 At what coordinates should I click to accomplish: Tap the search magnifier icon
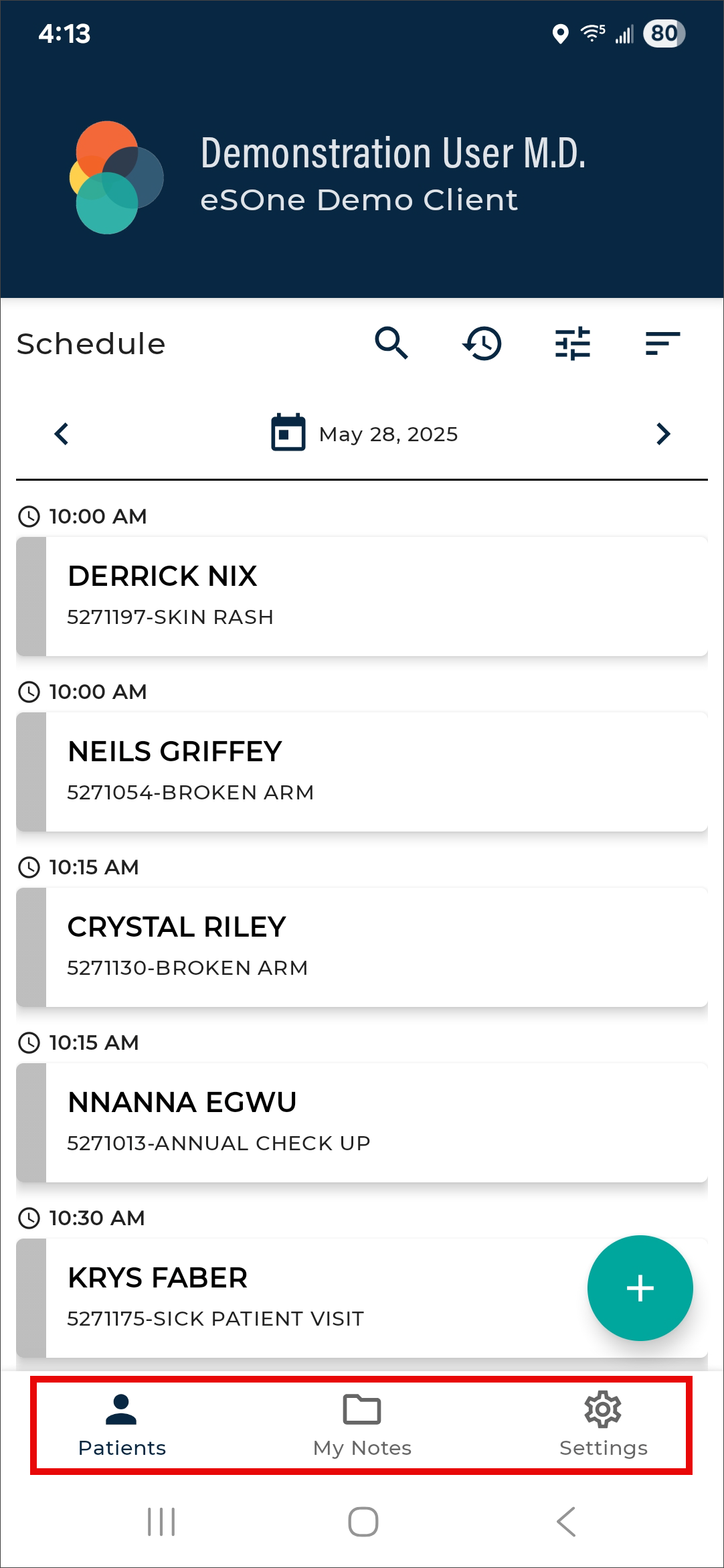point(391,343)
